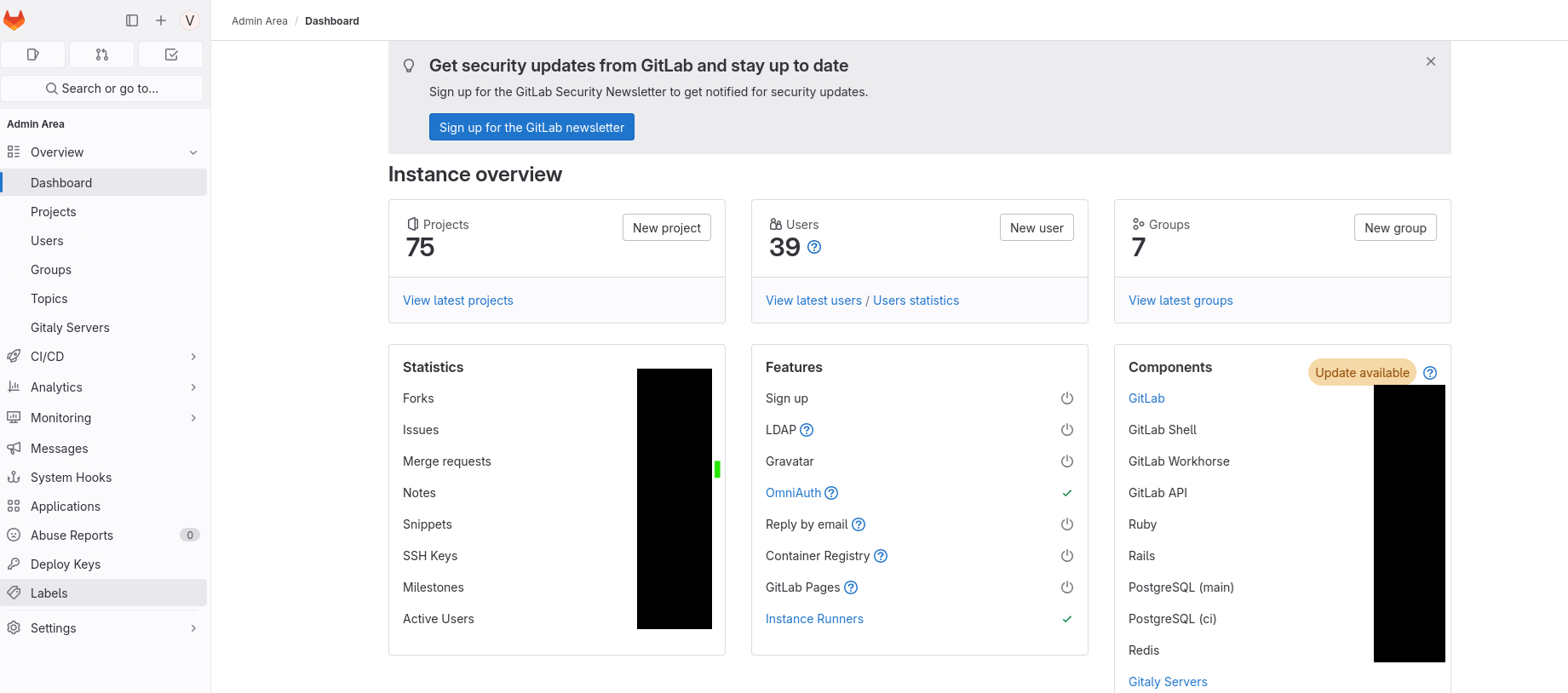The image size is (1568, 693).
Task: Toggle the sidebar collapse icon
Action: point(132,20)
